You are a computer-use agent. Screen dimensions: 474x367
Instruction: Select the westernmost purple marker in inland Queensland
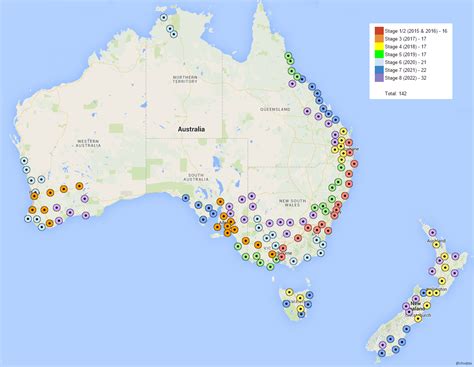point(307,111)
